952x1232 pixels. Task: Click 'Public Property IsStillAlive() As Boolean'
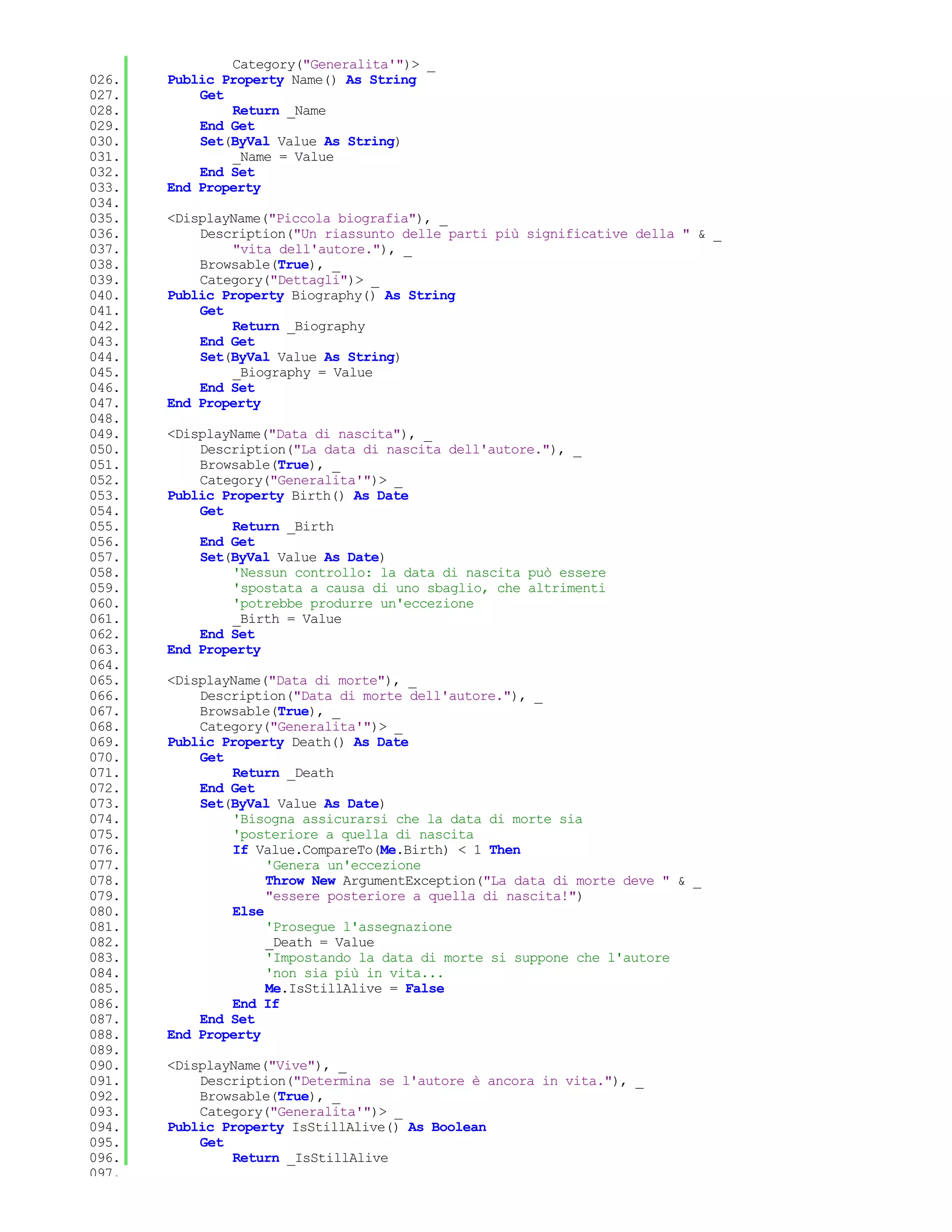point(326,1128)
